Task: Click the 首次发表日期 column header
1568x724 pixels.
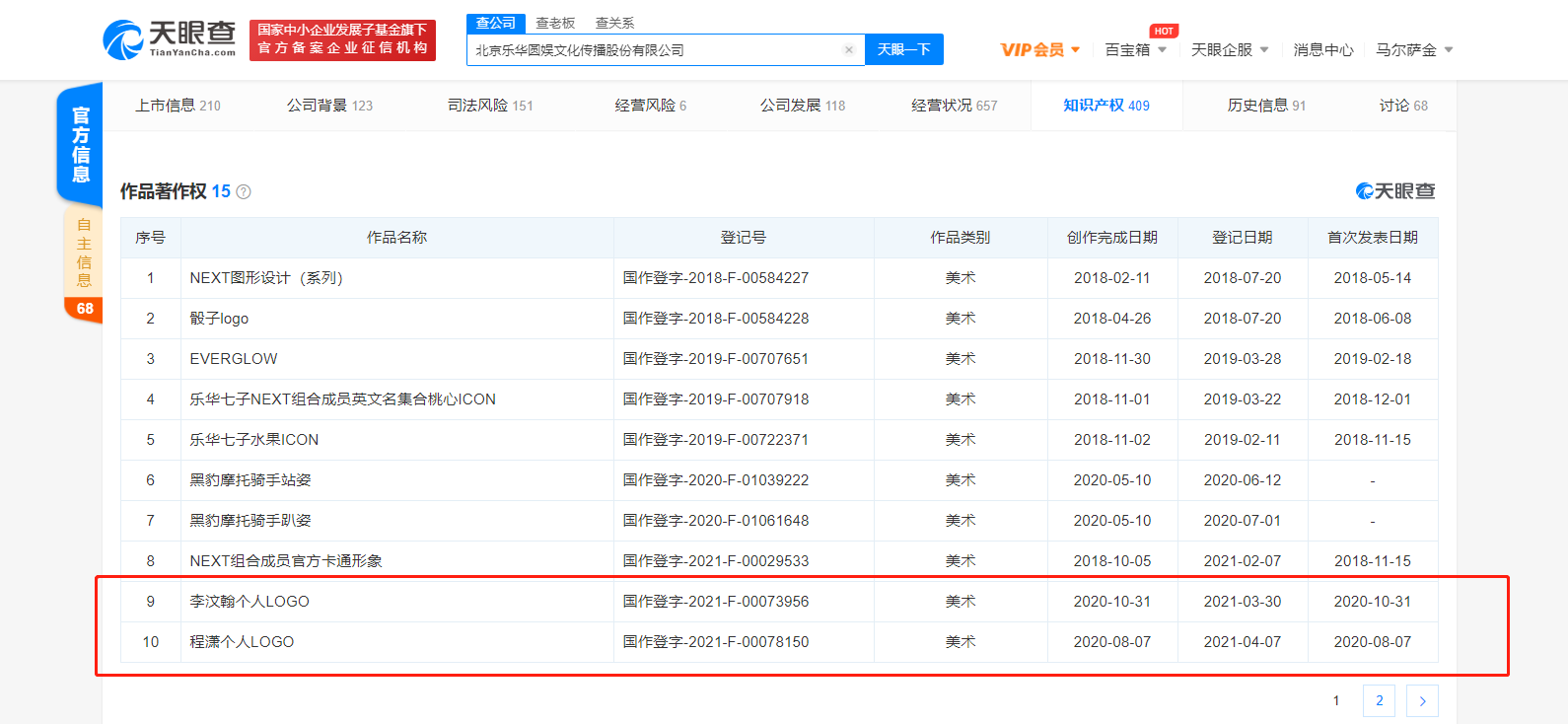Action: click(1373, 238)
